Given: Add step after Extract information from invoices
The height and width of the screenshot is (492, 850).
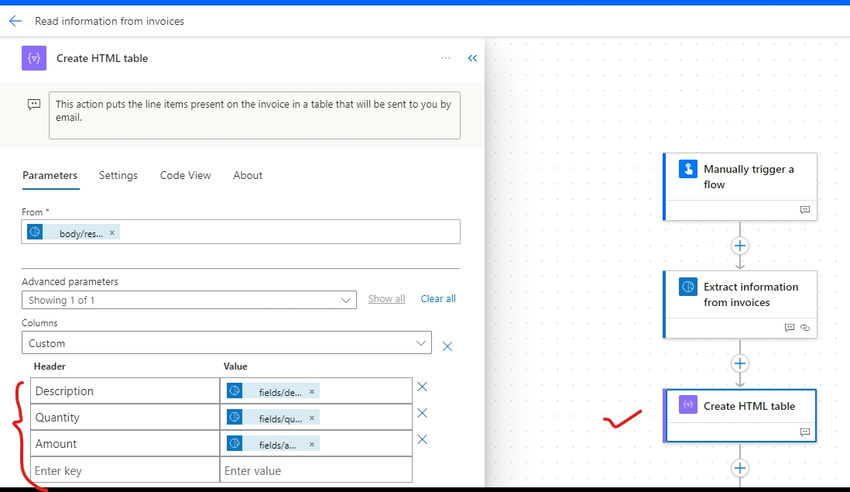Looking at the screenshot, I should 740,363.
